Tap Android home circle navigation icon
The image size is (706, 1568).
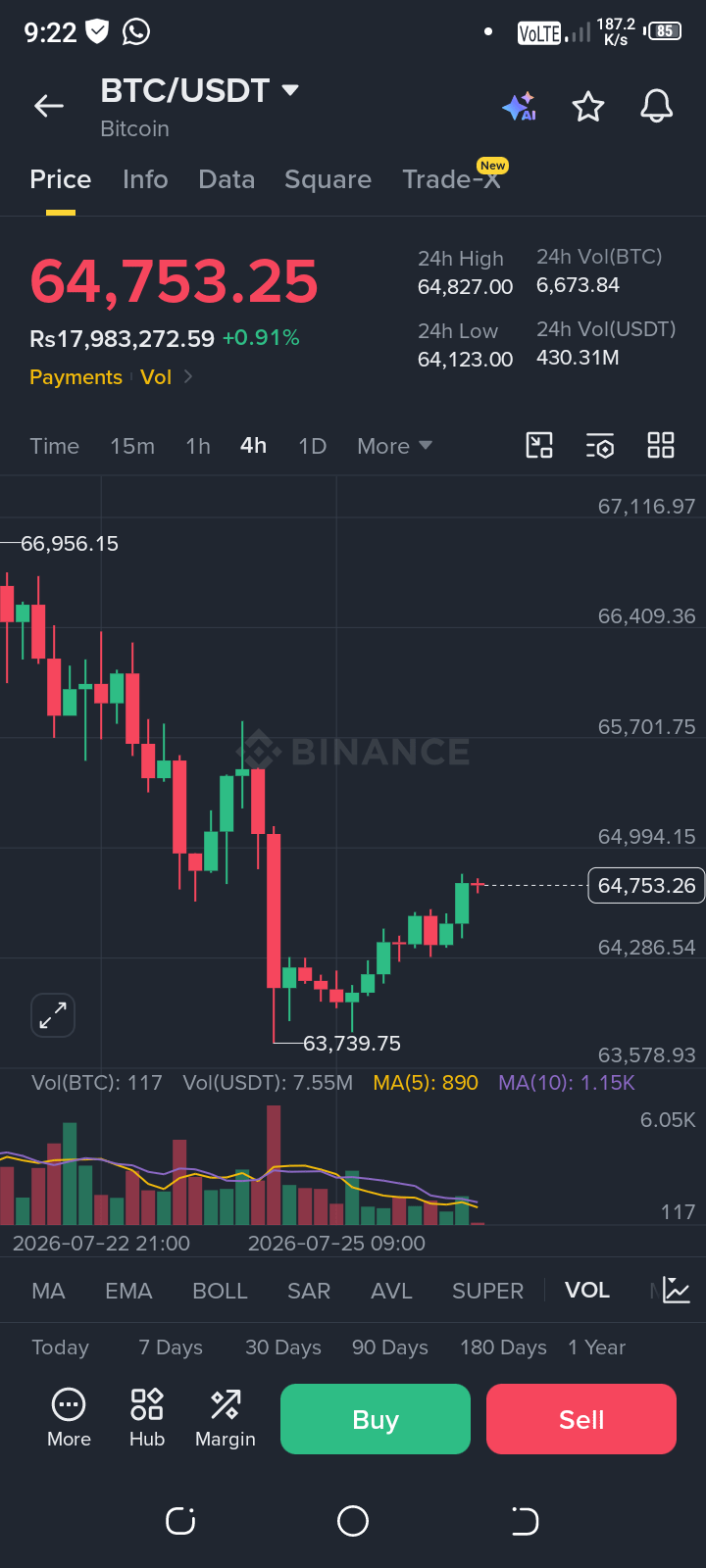click(x=353, y=1521)
